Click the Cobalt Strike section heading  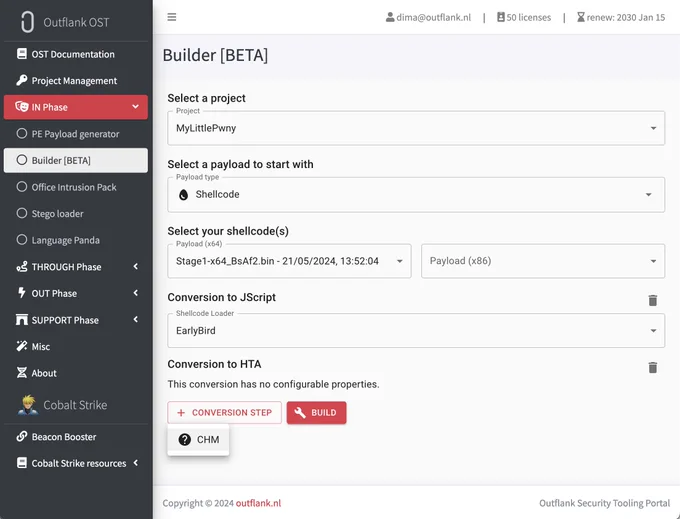point(75,405)
